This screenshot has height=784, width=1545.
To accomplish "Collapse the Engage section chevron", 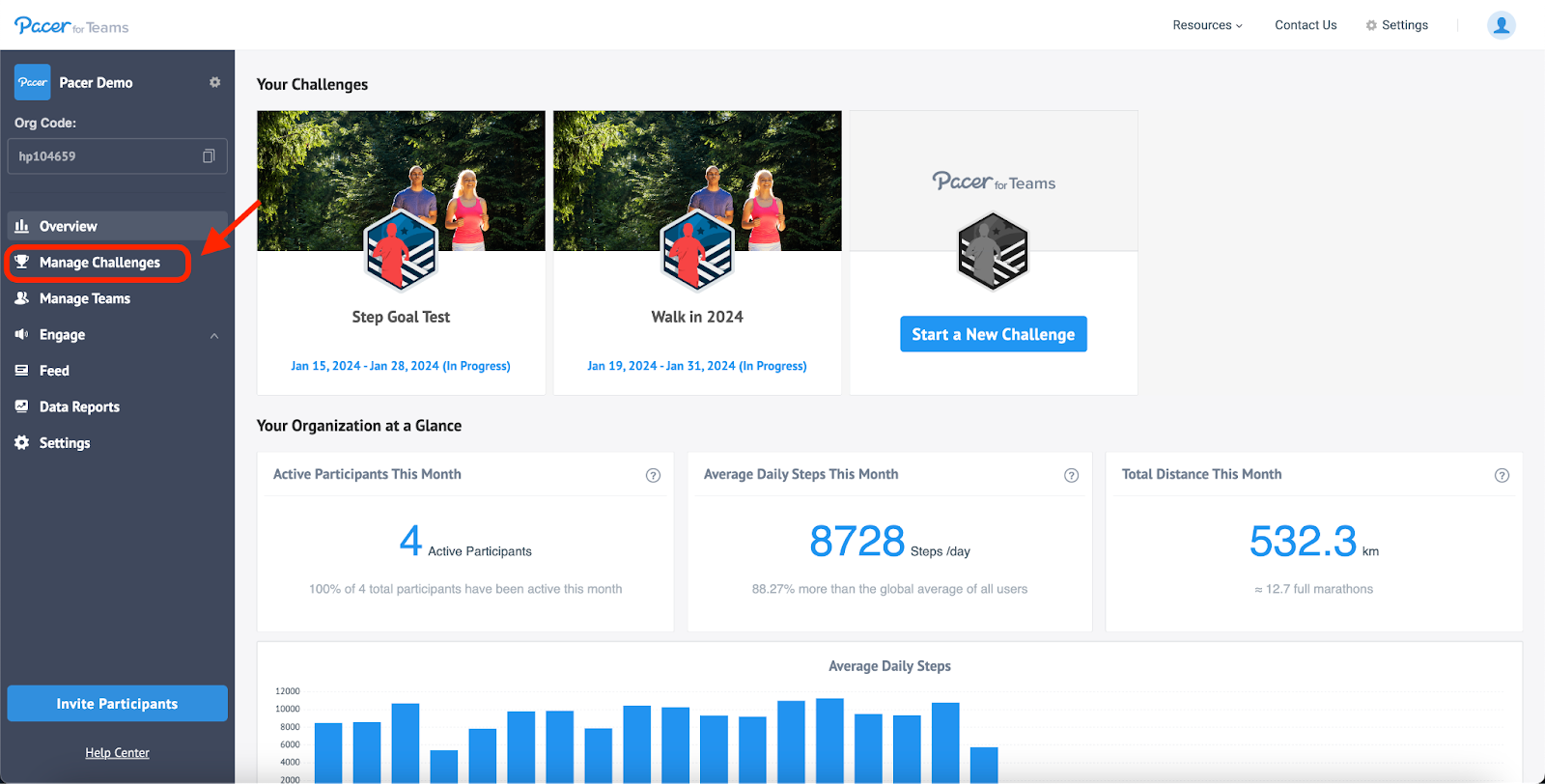I will coord(214,336).
